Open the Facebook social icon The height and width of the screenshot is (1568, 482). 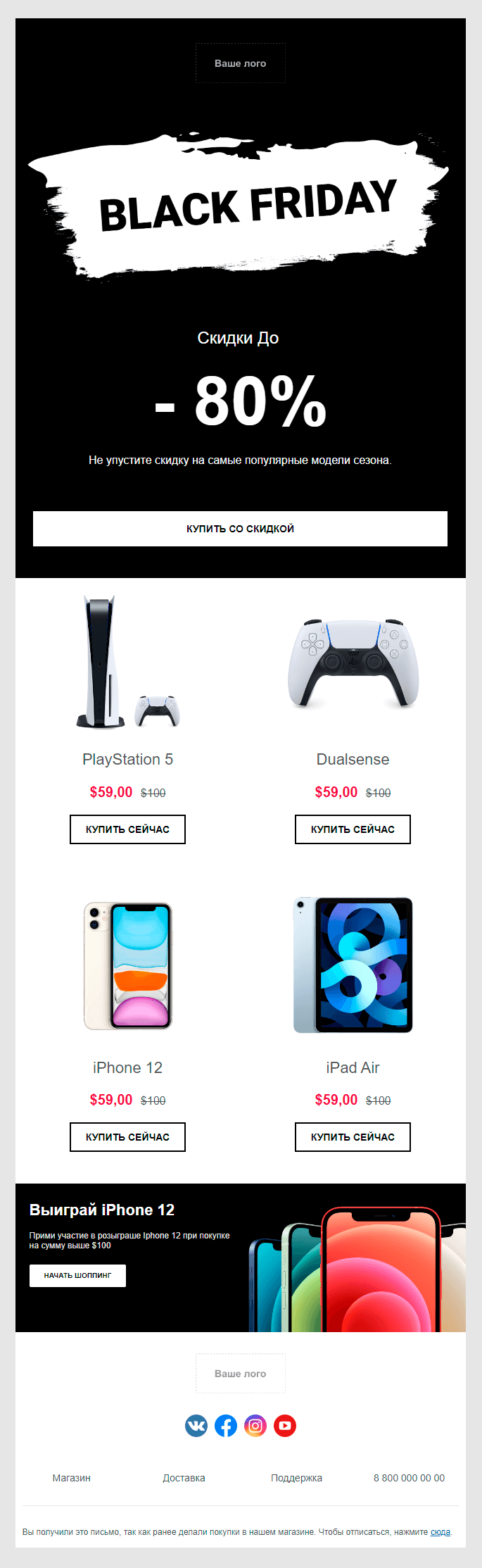(226, 1426)
